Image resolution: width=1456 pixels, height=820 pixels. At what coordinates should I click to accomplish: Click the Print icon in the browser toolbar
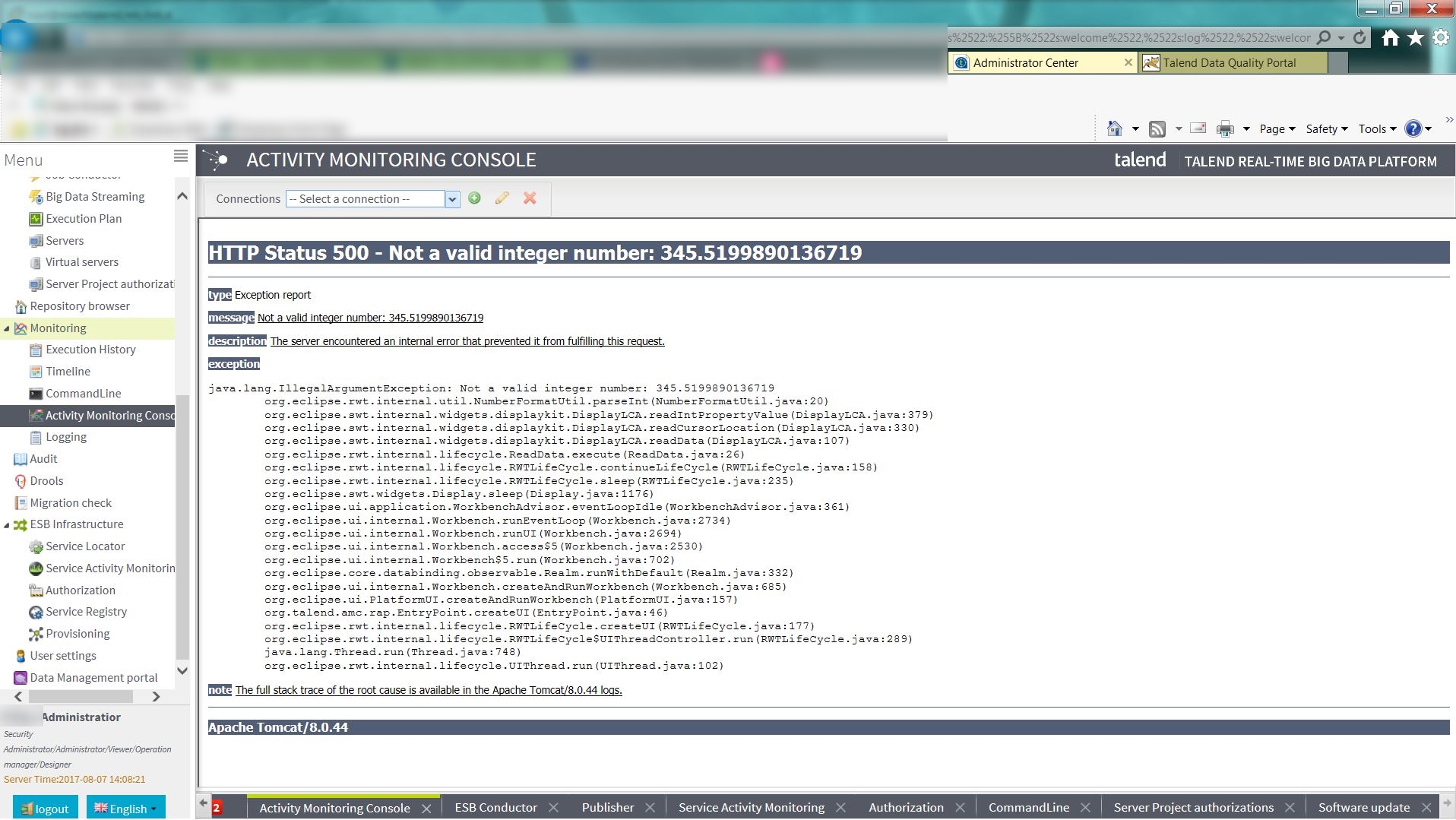point(1225,128)
